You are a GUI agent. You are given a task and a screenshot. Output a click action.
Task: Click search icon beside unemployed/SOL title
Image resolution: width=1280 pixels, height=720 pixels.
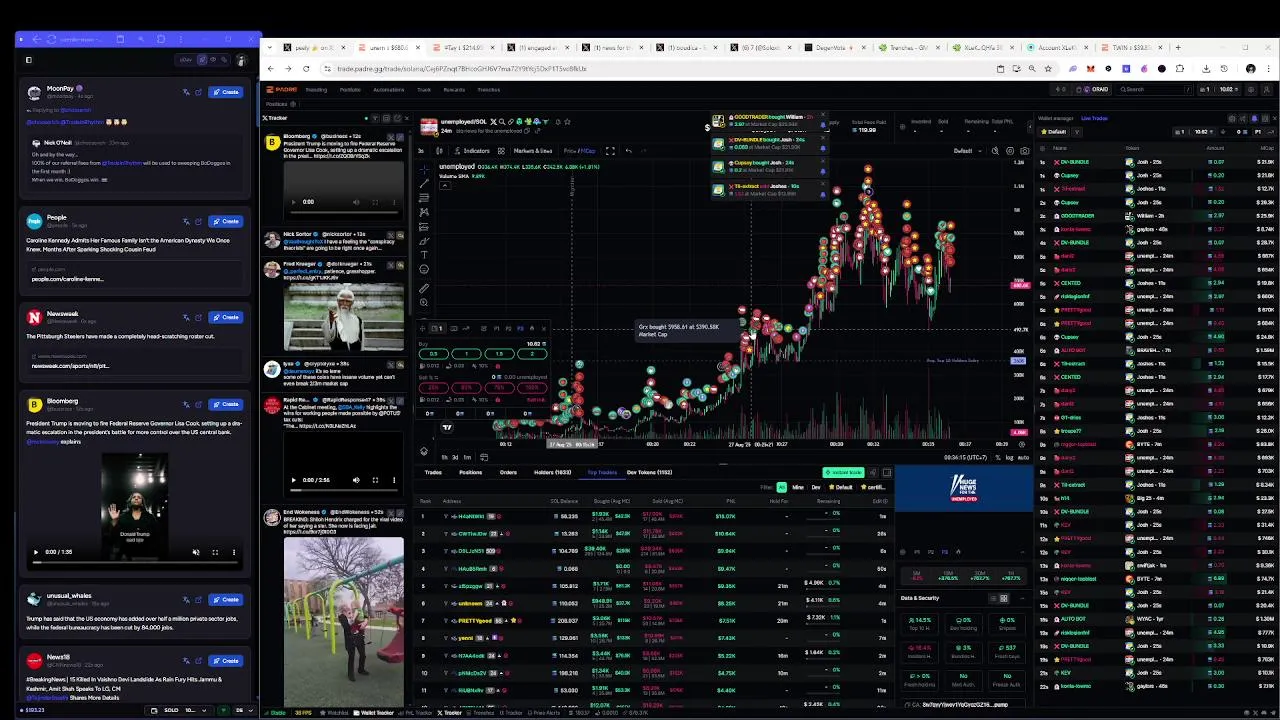502,122
